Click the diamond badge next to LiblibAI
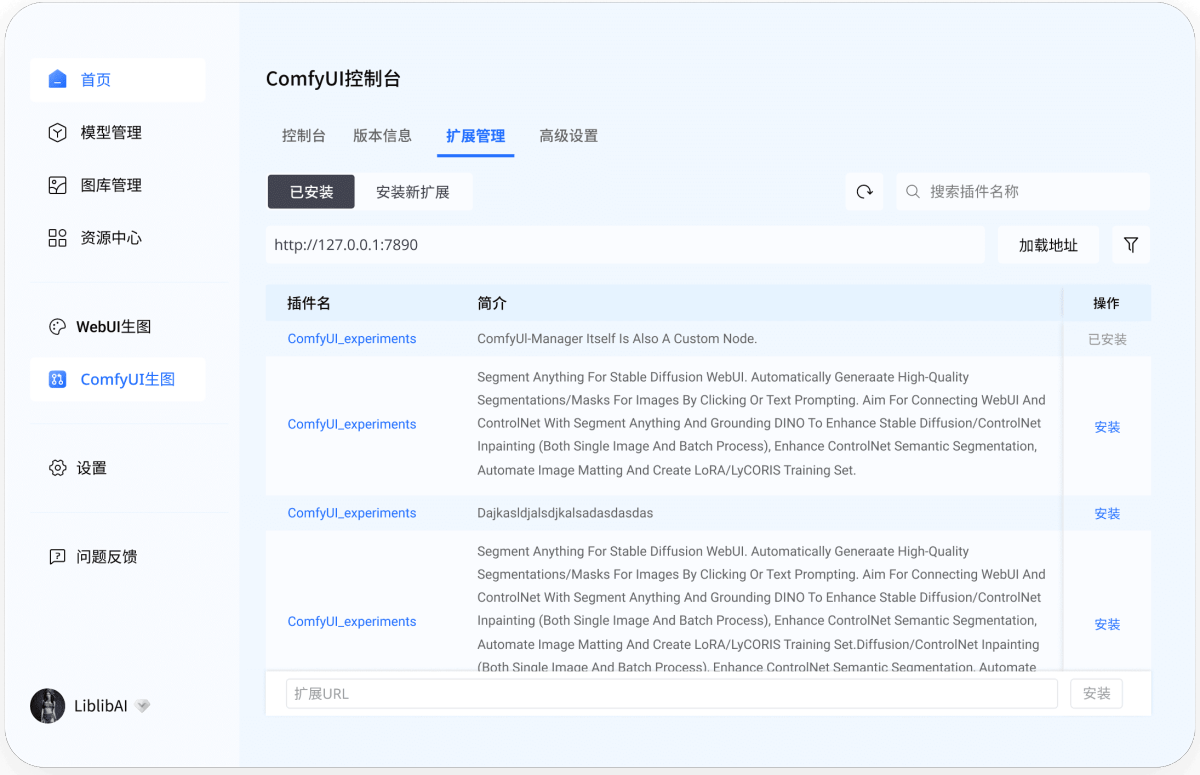Screen dimensions: 1200x775 (143, 706)
